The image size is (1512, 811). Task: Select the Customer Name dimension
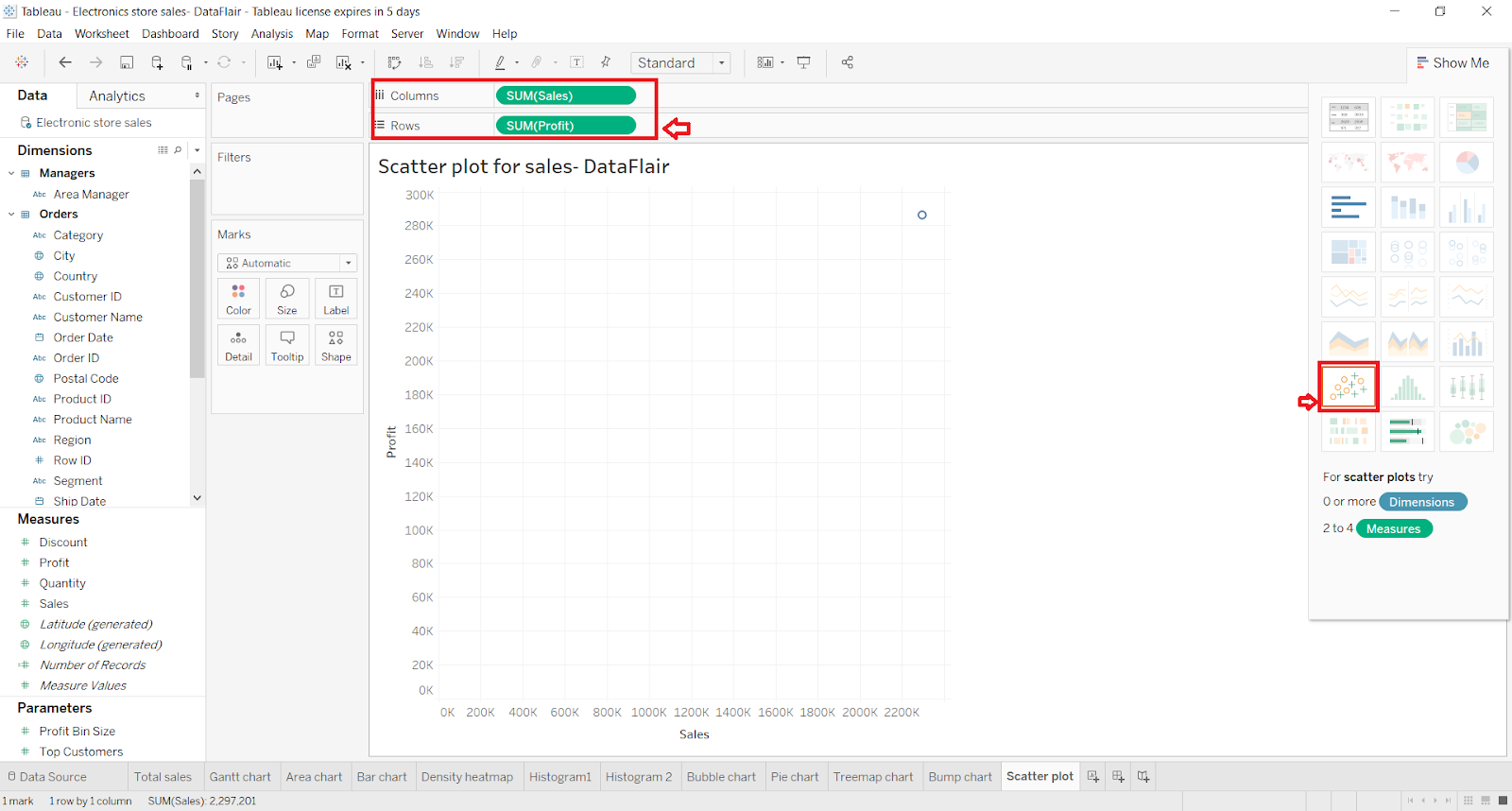click(97, 317)
